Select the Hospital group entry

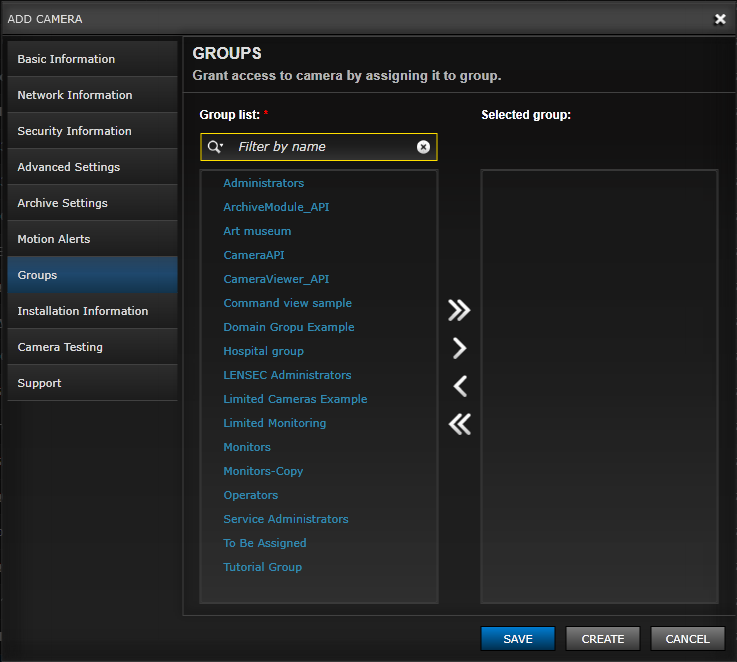(264, 351)
